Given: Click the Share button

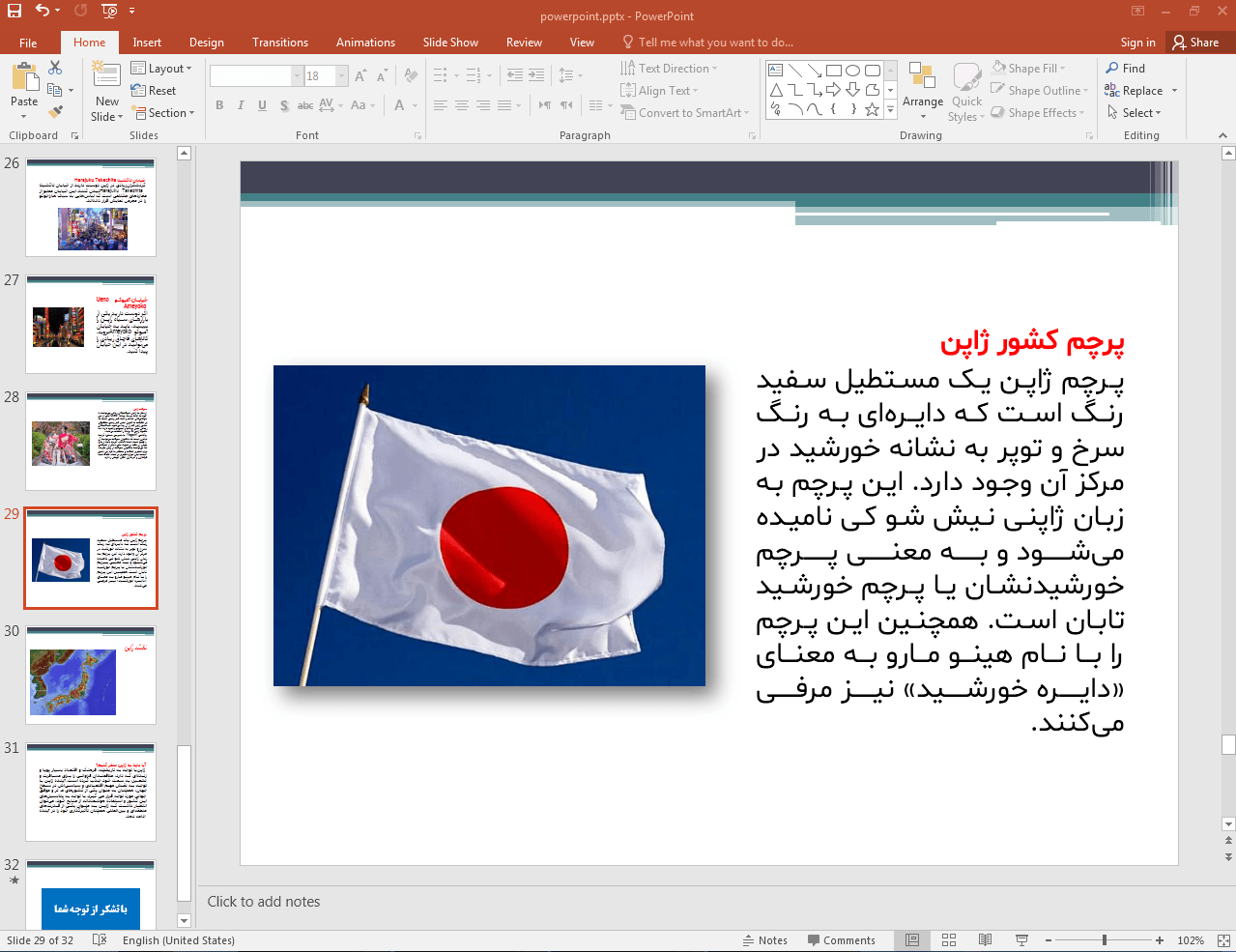Looking at the screenshot, I should coord(1195,43).
